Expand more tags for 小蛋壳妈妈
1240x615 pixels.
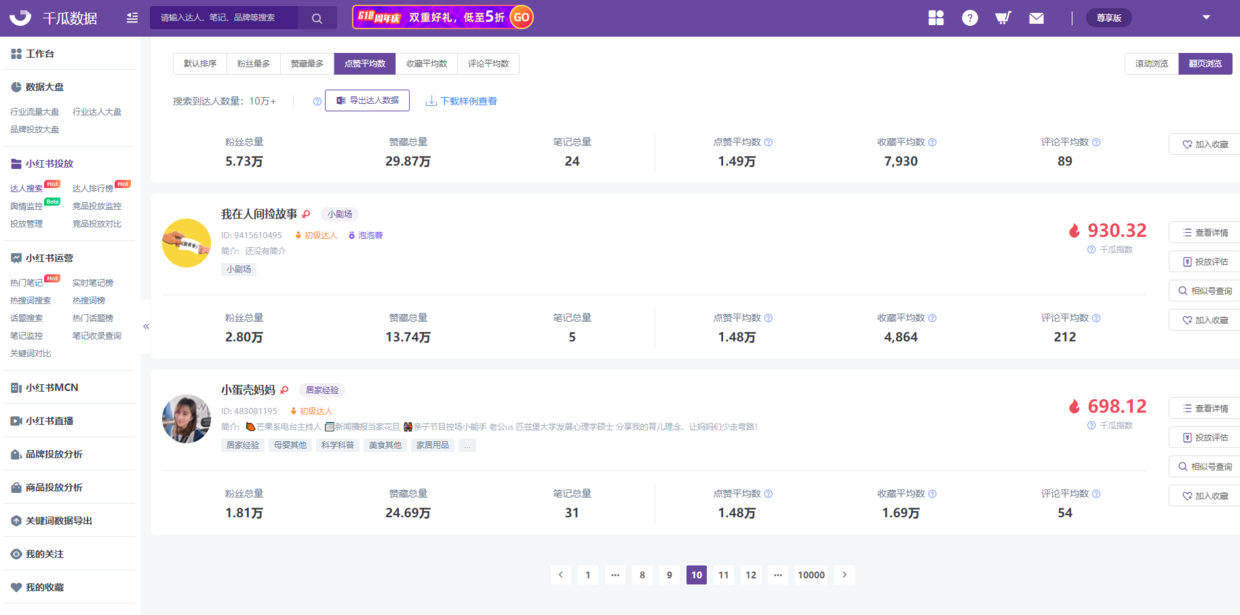point(468,445)
